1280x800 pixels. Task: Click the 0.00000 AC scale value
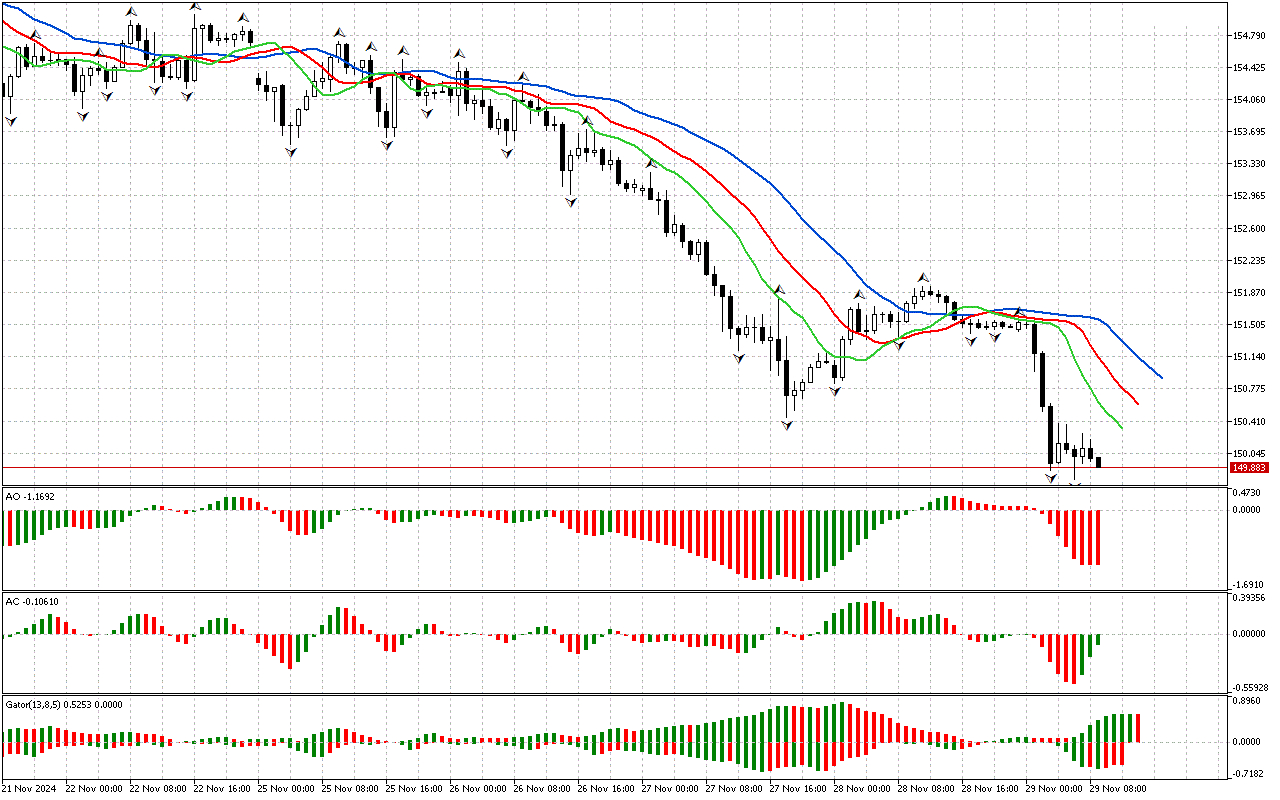[x=1250, y=634]
